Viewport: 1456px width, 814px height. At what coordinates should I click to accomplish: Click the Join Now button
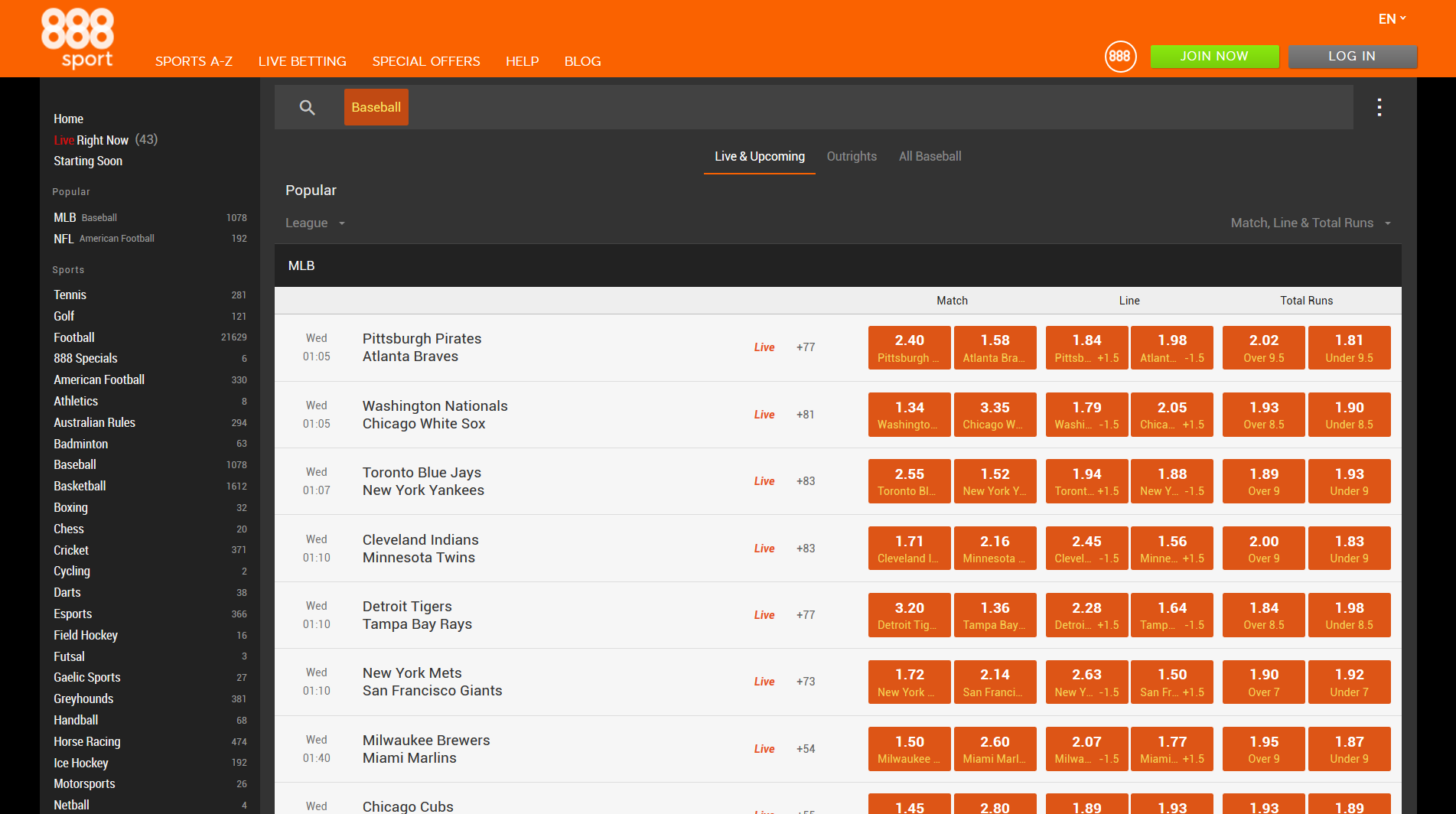1214,57
